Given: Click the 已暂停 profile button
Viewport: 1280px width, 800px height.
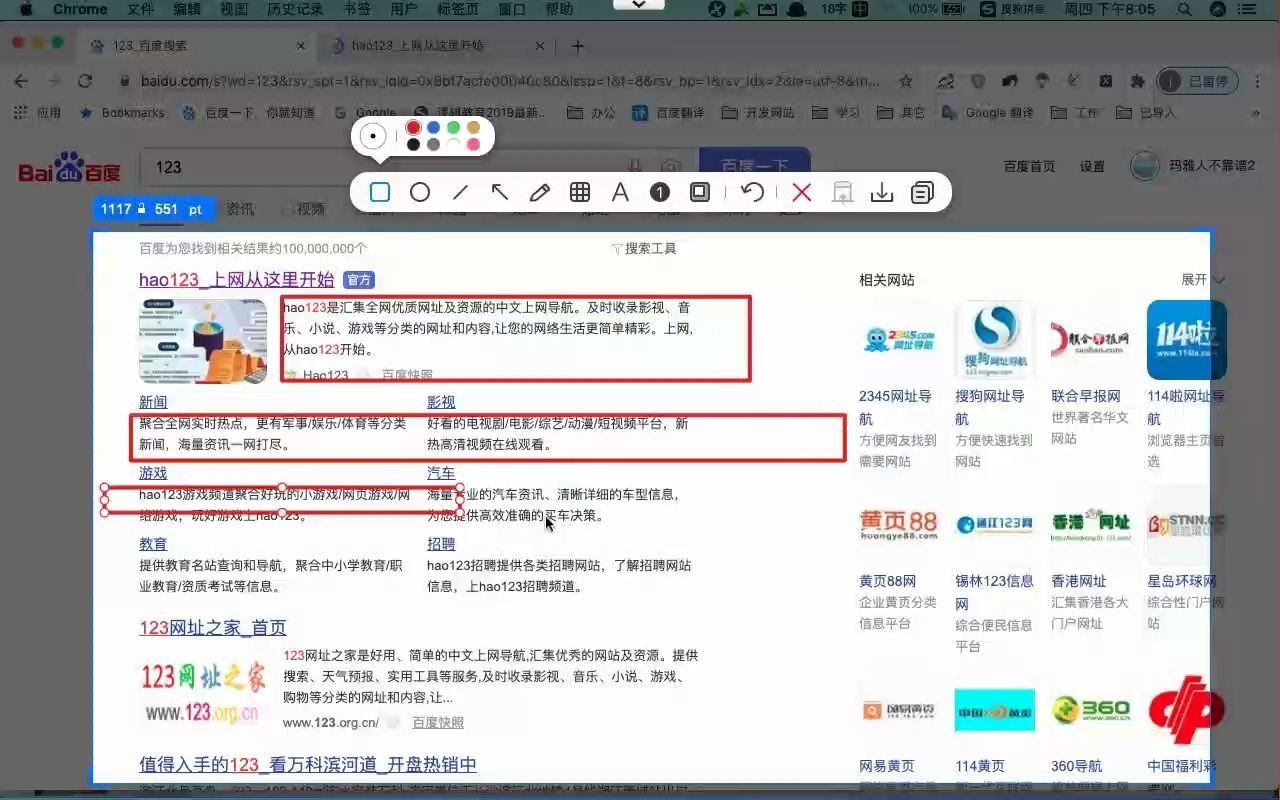Looking at the screenshot, I should (x=1198, y=81).
